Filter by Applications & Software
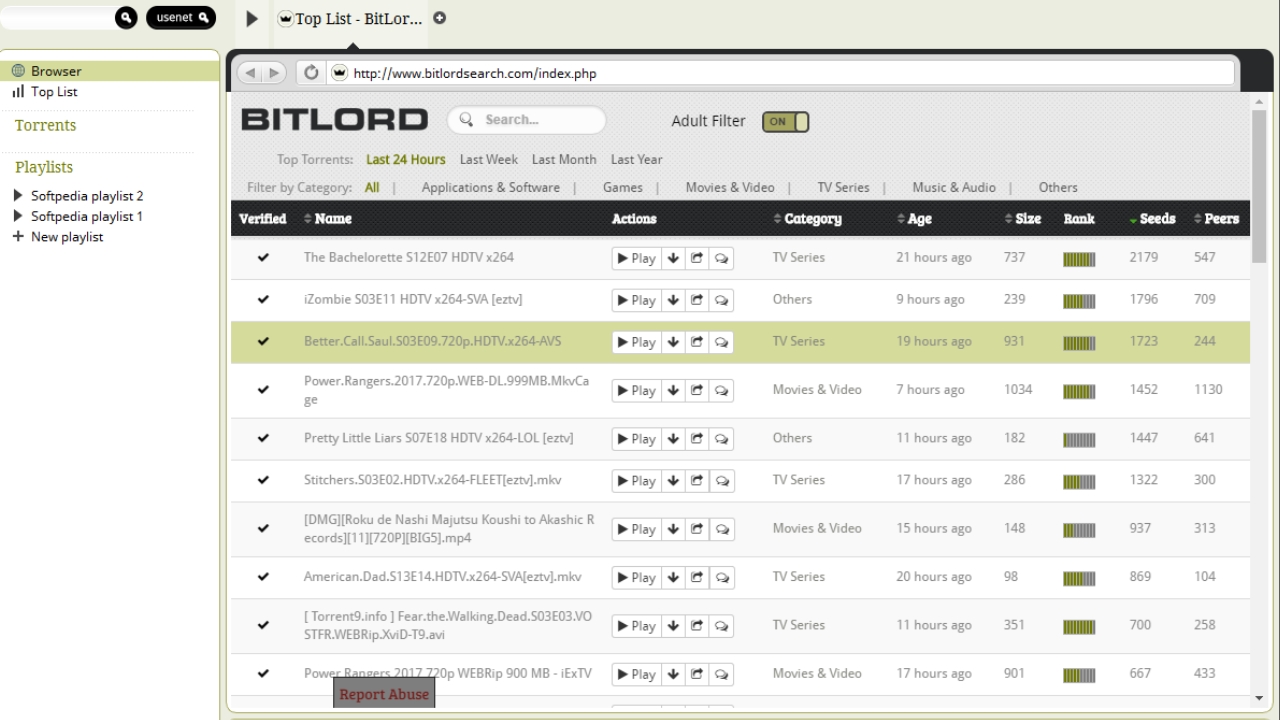Viewport: 1280px width, 720px height. pos(491,187)
